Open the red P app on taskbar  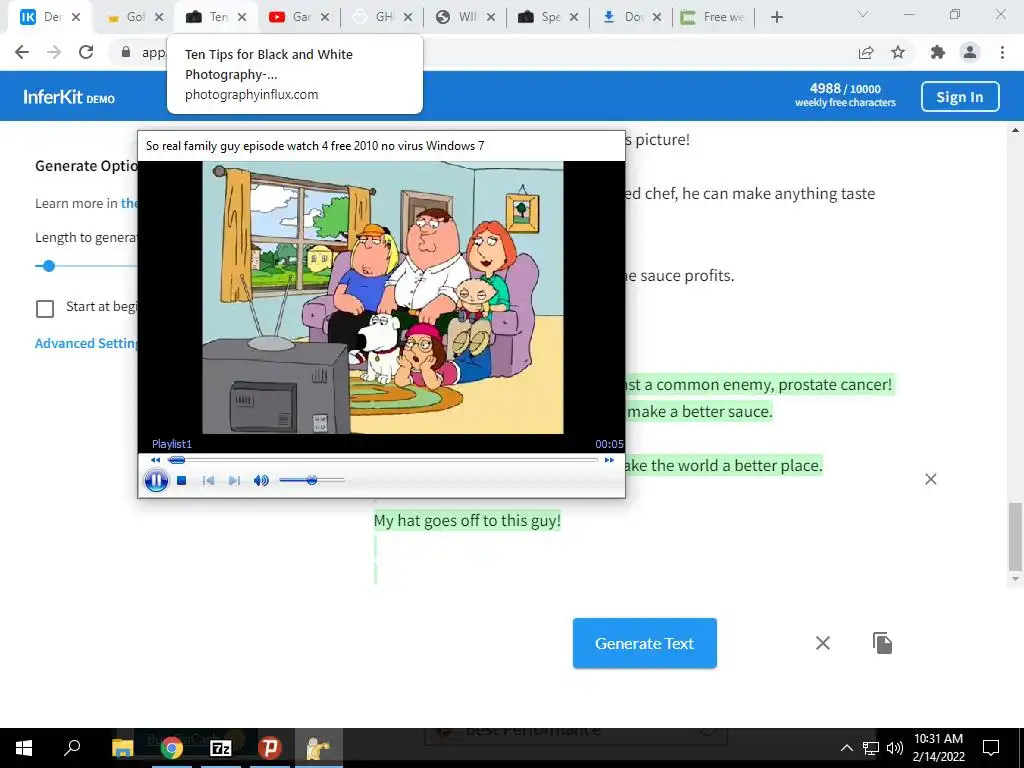269,748
